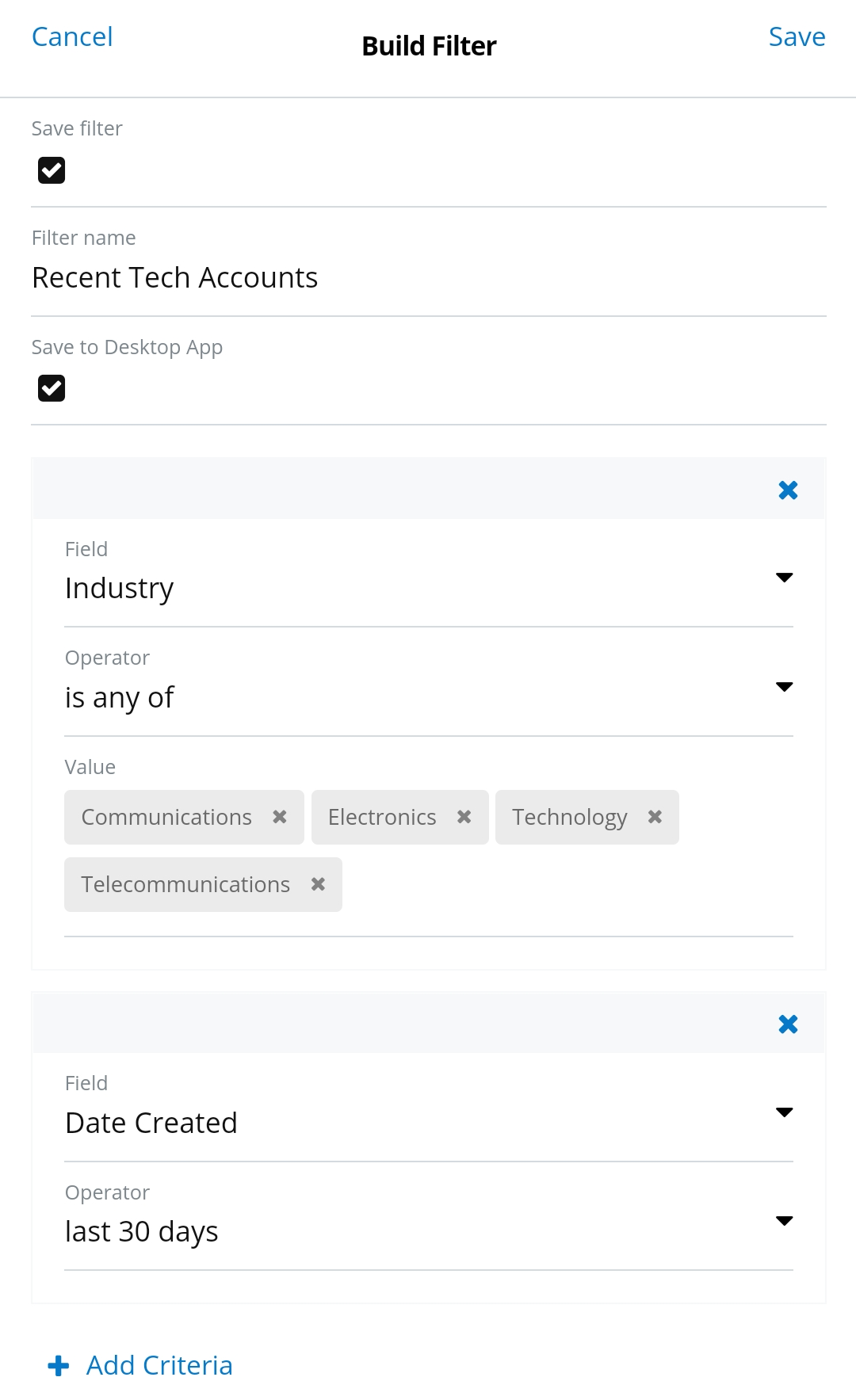
Task: Remove the Communications value tag
Action: pos(280,817)
